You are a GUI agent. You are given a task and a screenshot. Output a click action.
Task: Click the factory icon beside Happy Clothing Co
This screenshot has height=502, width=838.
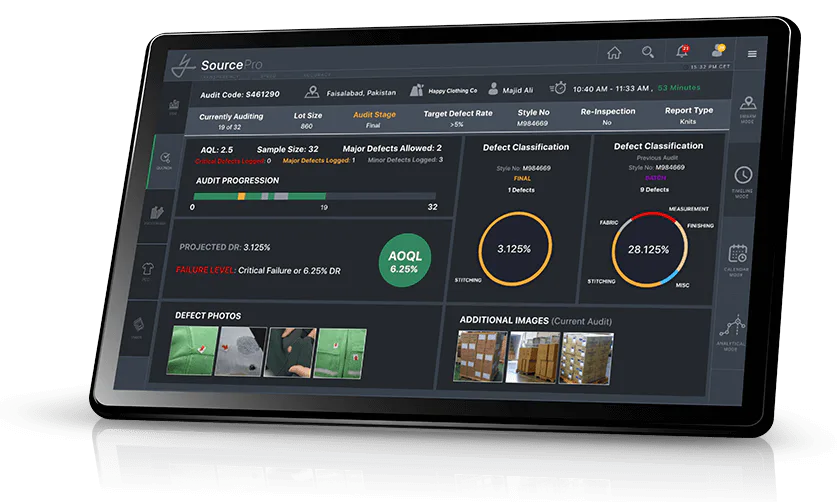point(417,90)
